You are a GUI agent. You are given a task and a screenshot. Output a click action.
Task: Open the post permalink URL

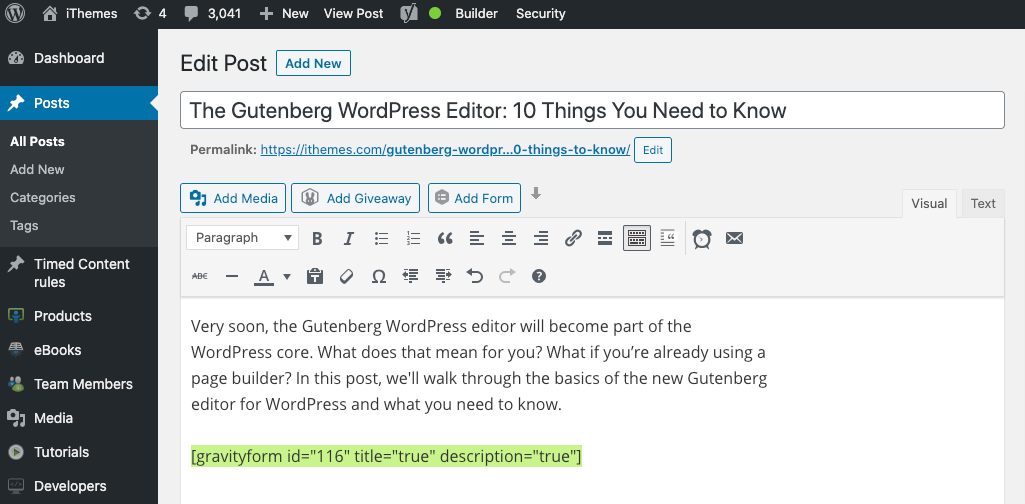(x=445, y=150)
